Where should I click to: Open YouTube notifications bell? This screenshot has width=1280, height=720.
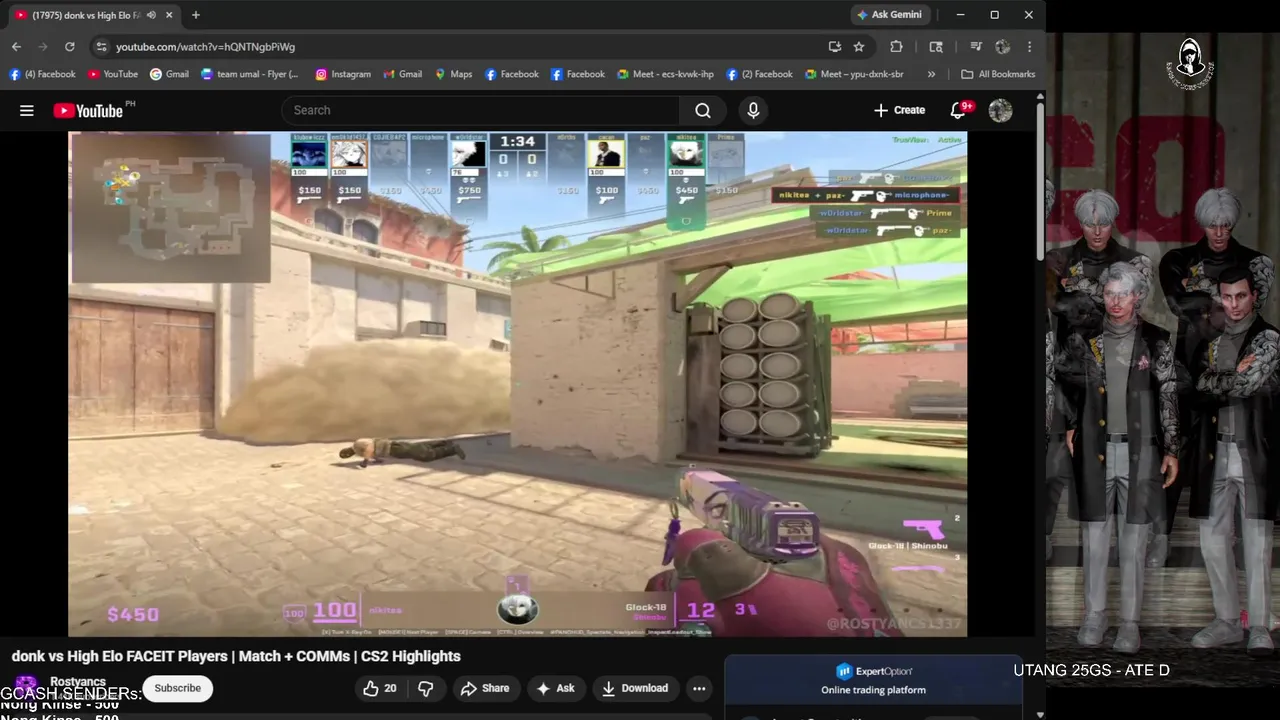click(958, 110)
